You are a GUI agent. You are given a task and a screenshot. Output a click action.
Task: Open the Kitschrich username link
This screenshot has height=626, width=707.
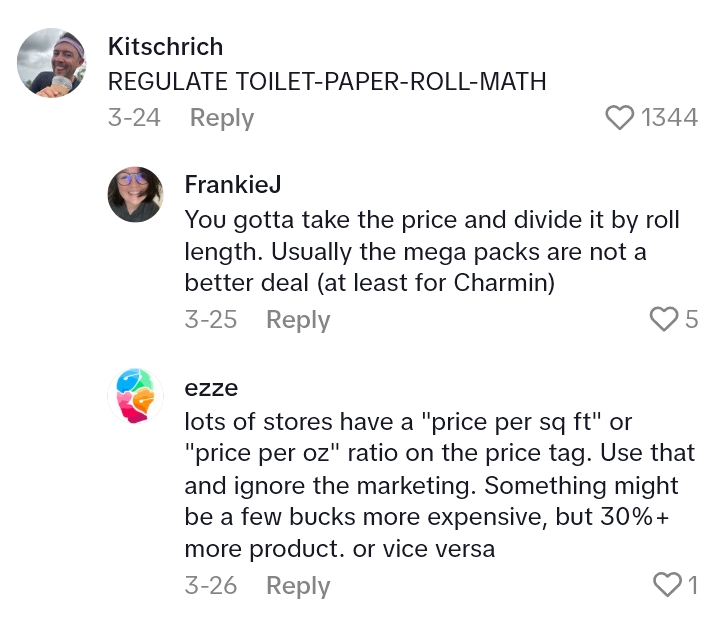click(x=165, y=47)
